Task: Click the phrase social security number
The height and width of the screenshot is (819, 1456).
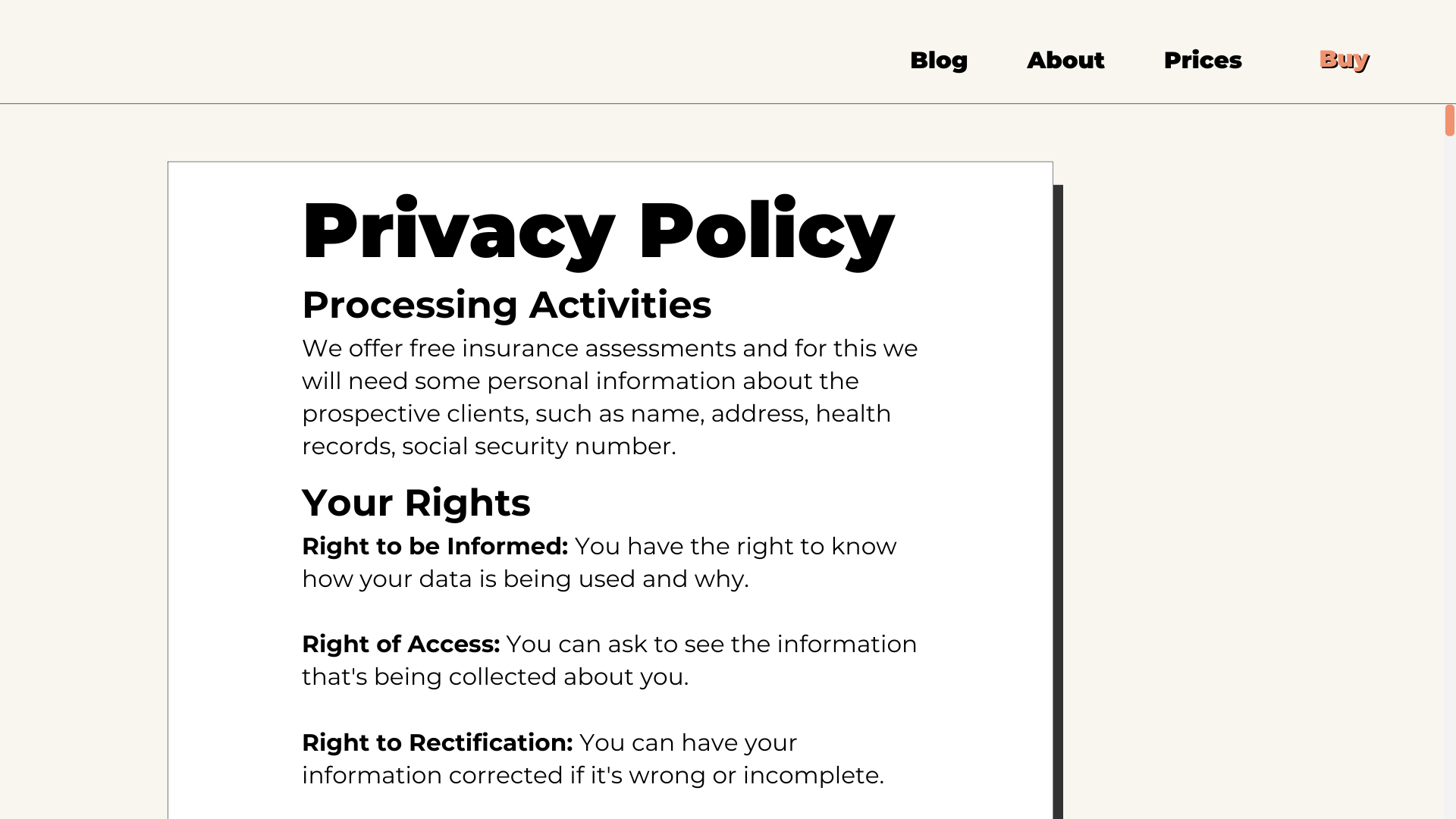Action: pos(537,447)
